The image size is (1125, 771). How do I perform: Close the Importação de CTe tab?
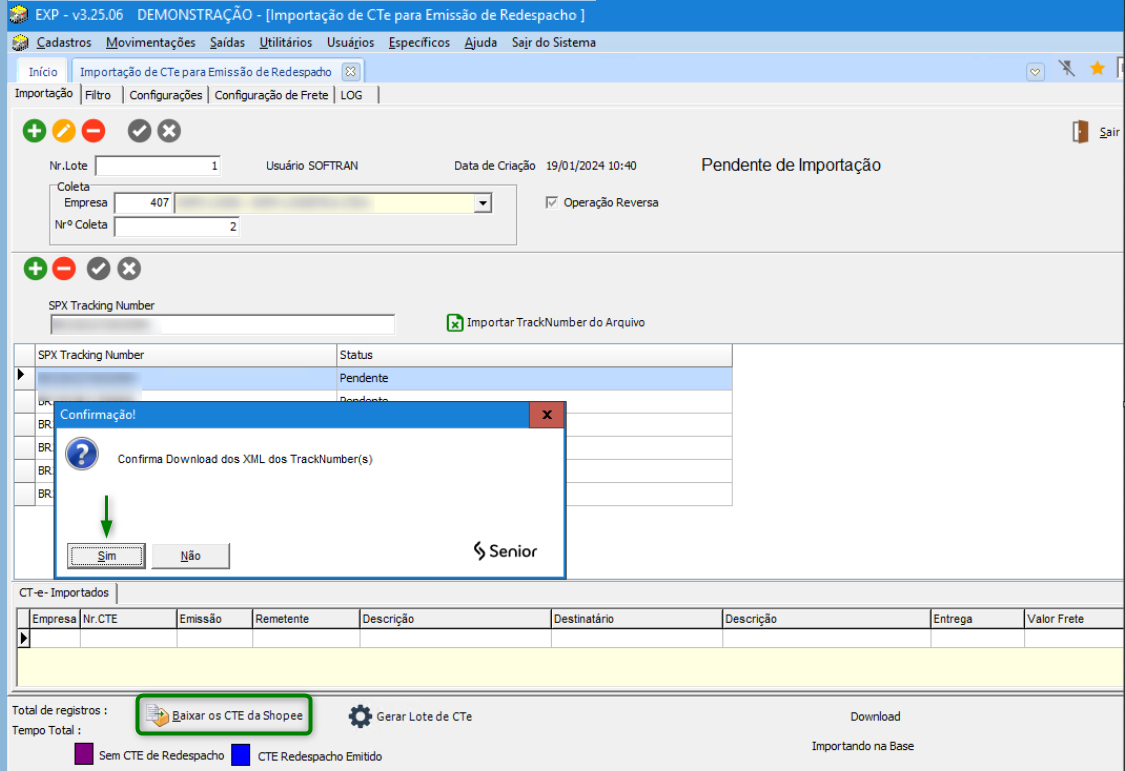tap(350, 72)
